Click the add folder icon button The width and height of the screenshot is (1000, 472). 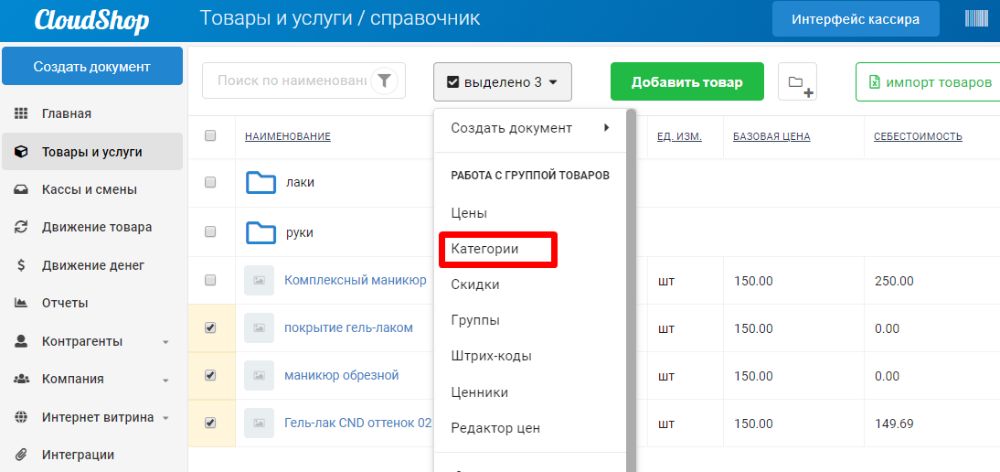pos(797,82)
